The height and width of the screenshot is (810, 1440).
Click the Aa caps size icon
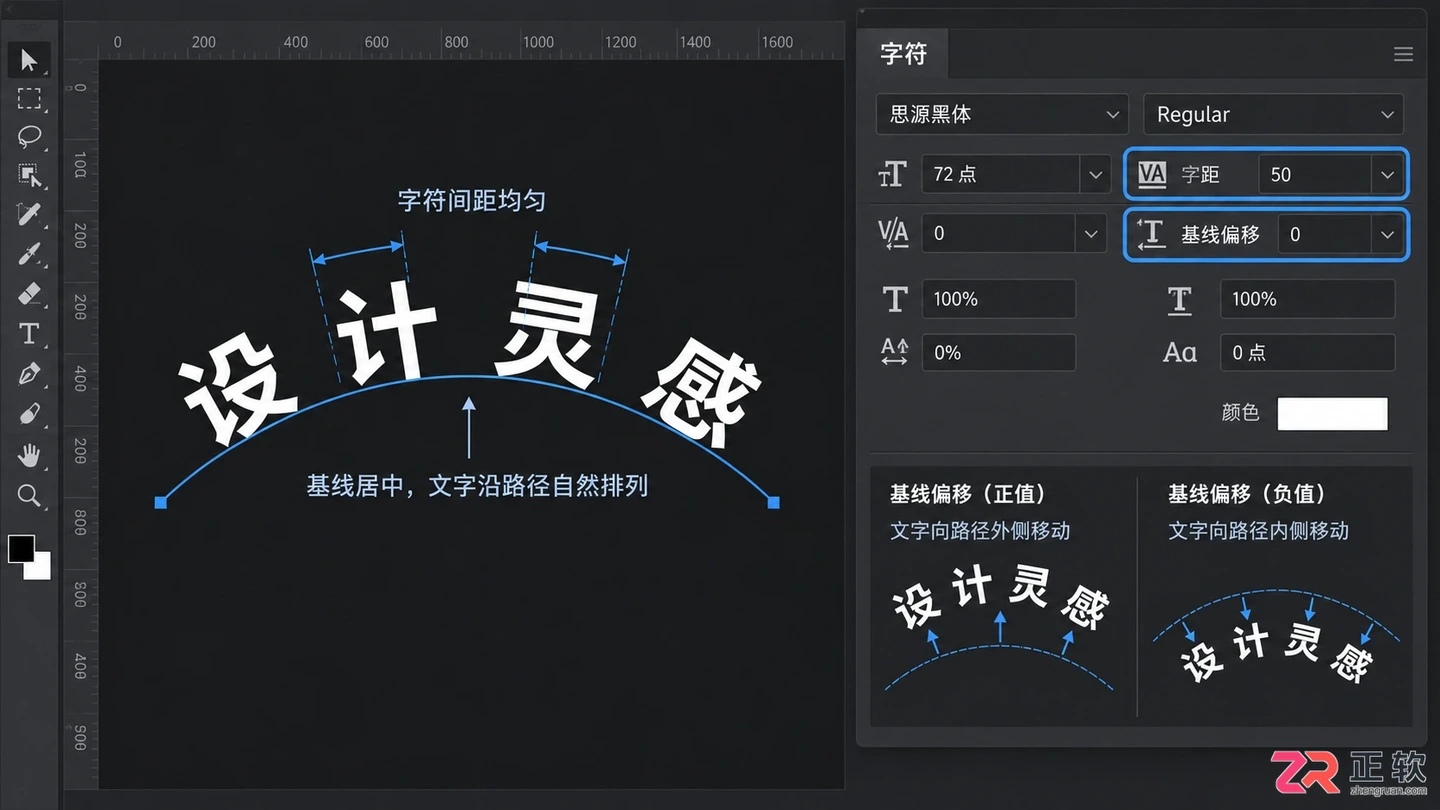tap(1180, 353)
